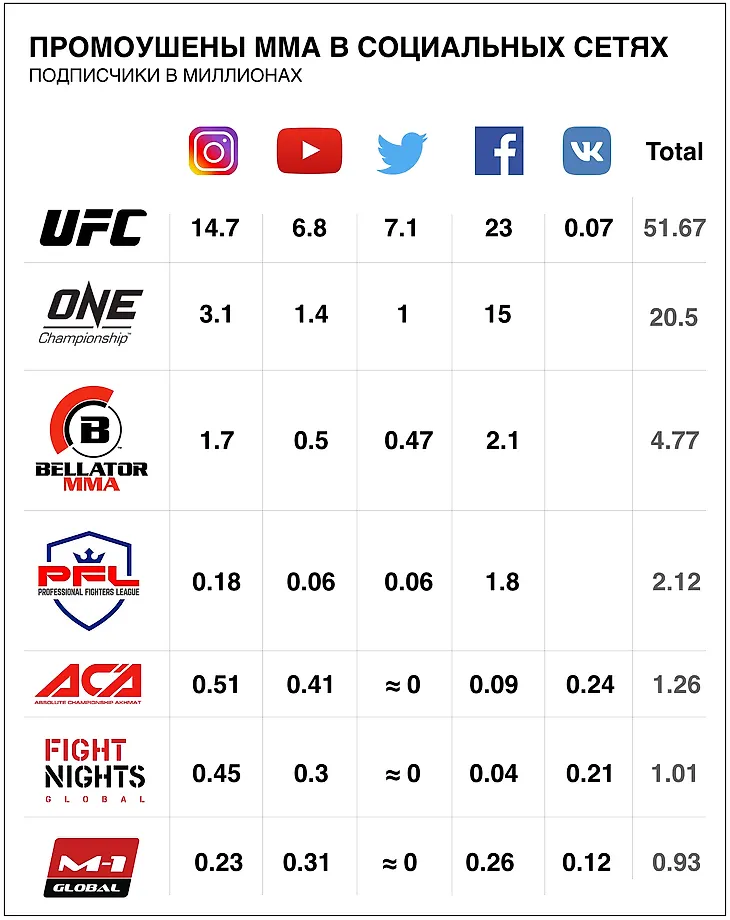This screenshot has height=920, width=730.
Task: Click UFC total value 51.67
Action: (x=674, y=228)
